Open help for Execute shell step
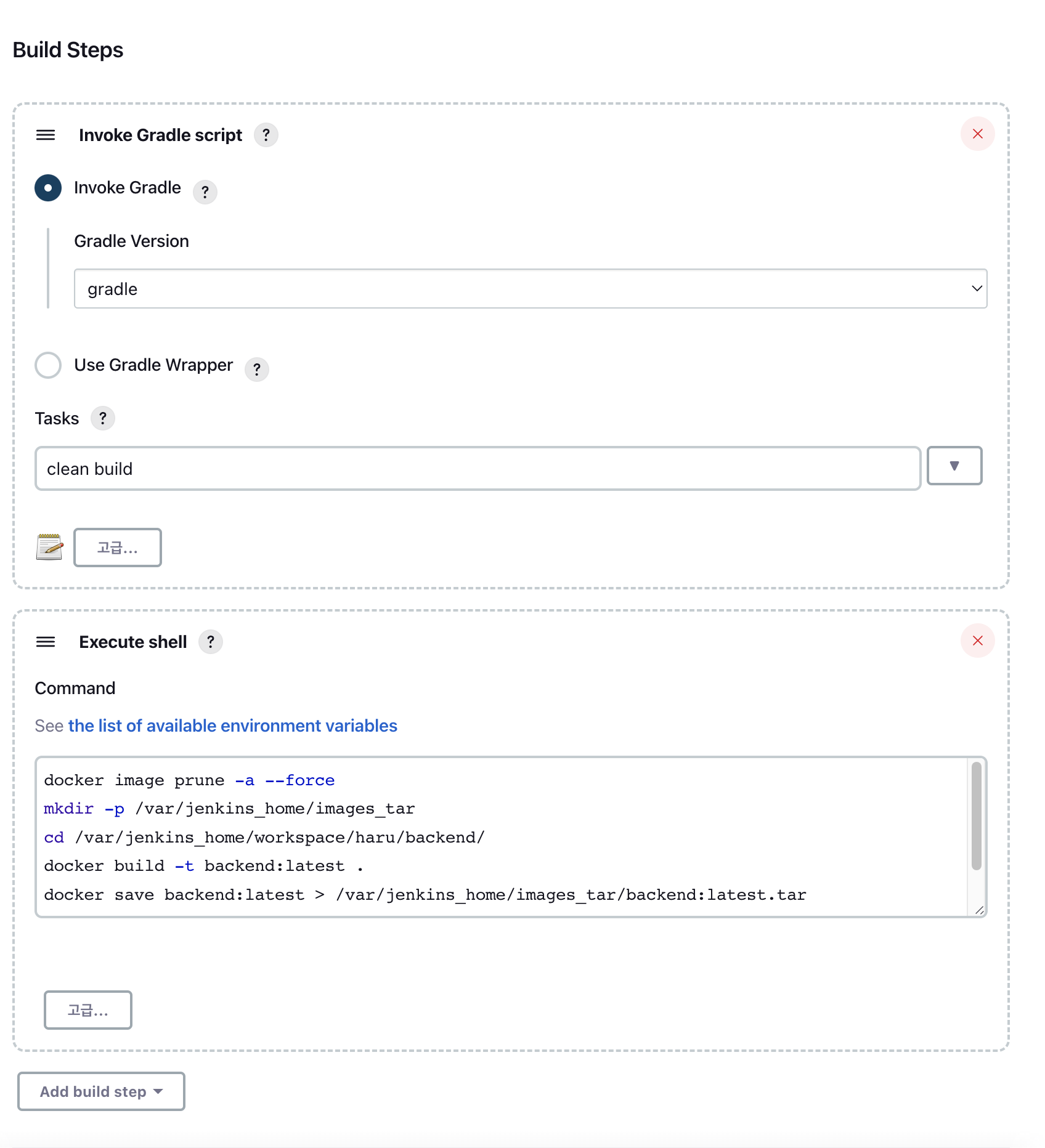The height and width of the screenshot is (1148, 1045). pos(211,642)
